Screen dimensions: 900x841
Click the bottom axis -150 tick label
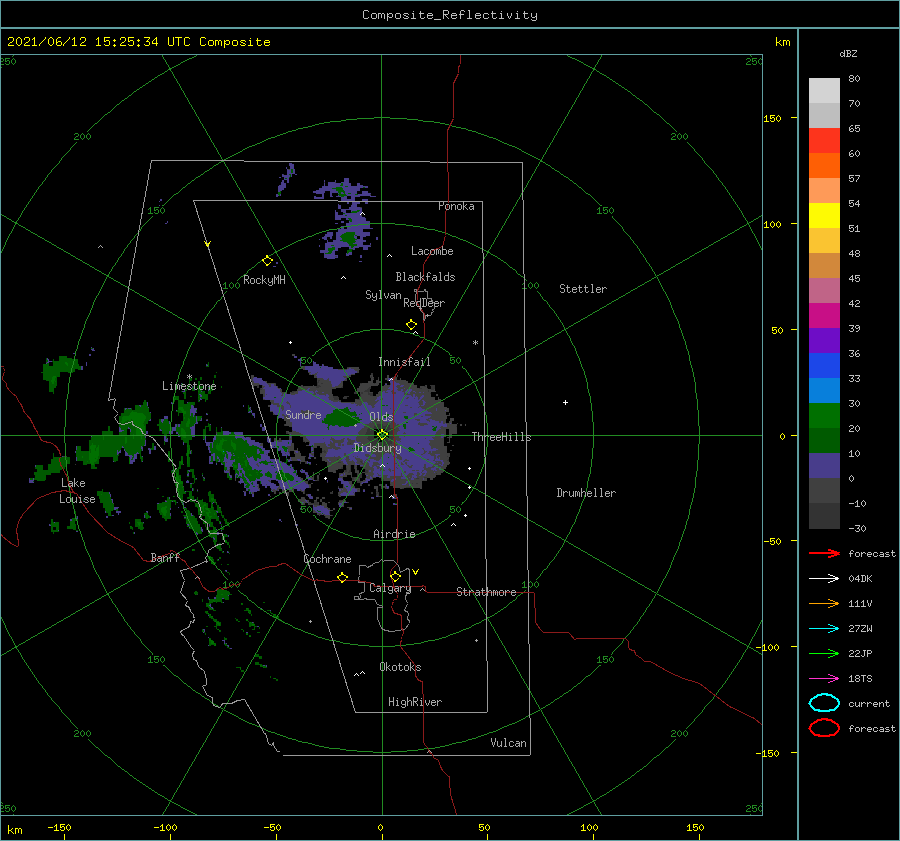[x=59, y=827]
